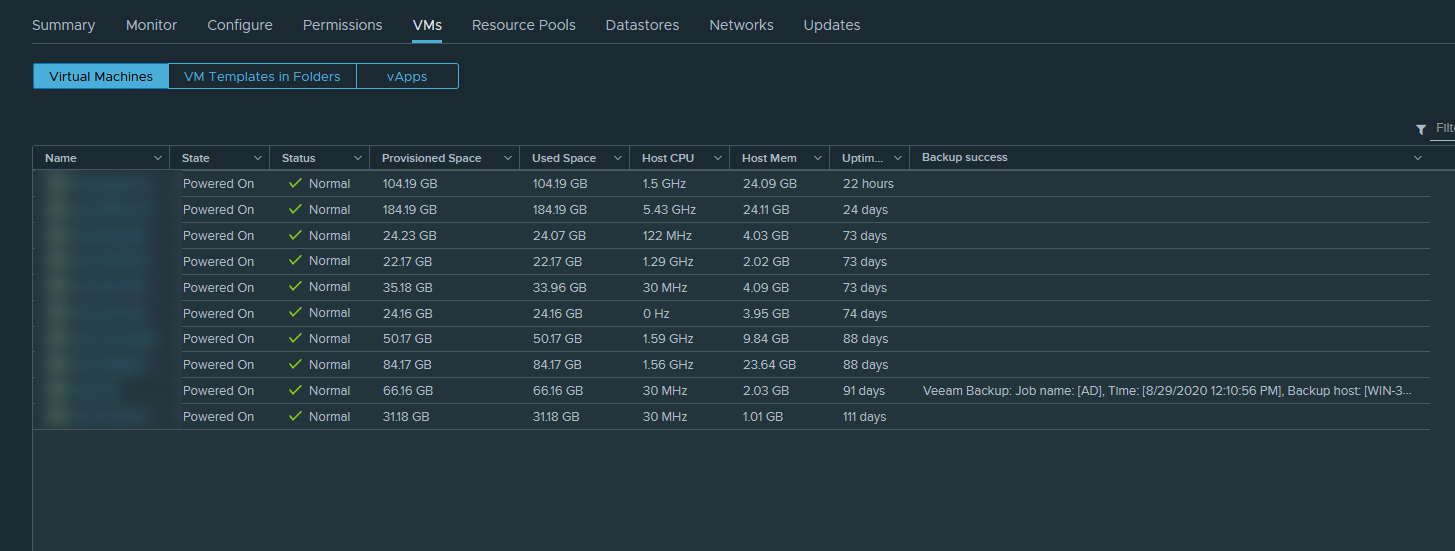Go to the Resource Pools tab
This screenshot has height=551, width=1455.
[523, 25]
